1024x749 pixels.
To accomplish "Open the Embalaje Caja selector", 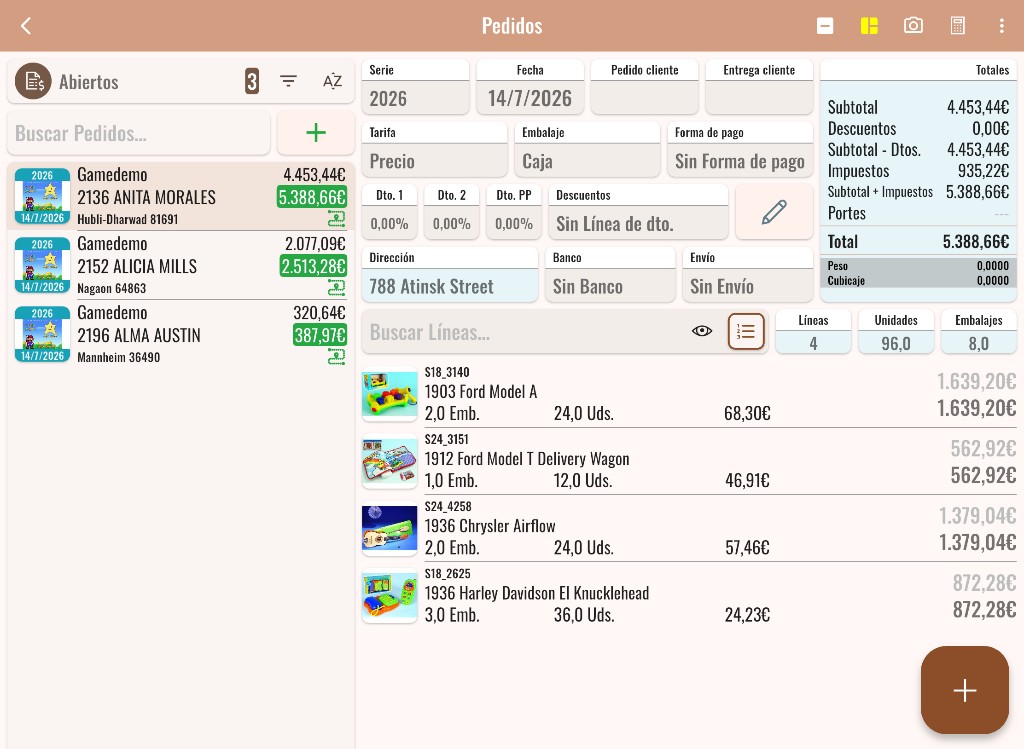I will pyautogui.click(x=588, y=150).
